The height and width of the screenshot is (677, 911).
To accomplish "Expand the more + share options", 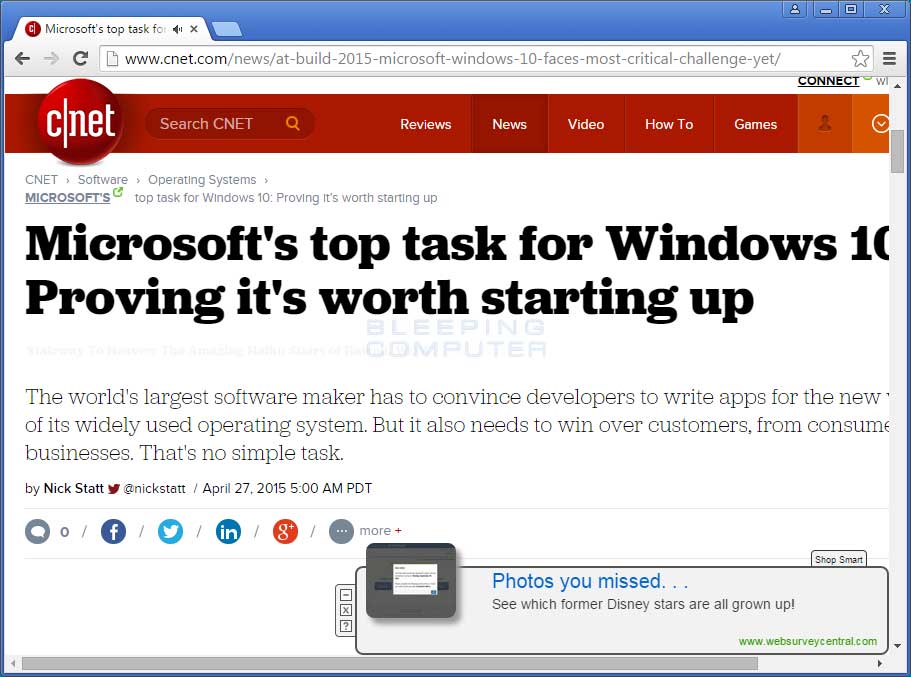I will point(381,531).
